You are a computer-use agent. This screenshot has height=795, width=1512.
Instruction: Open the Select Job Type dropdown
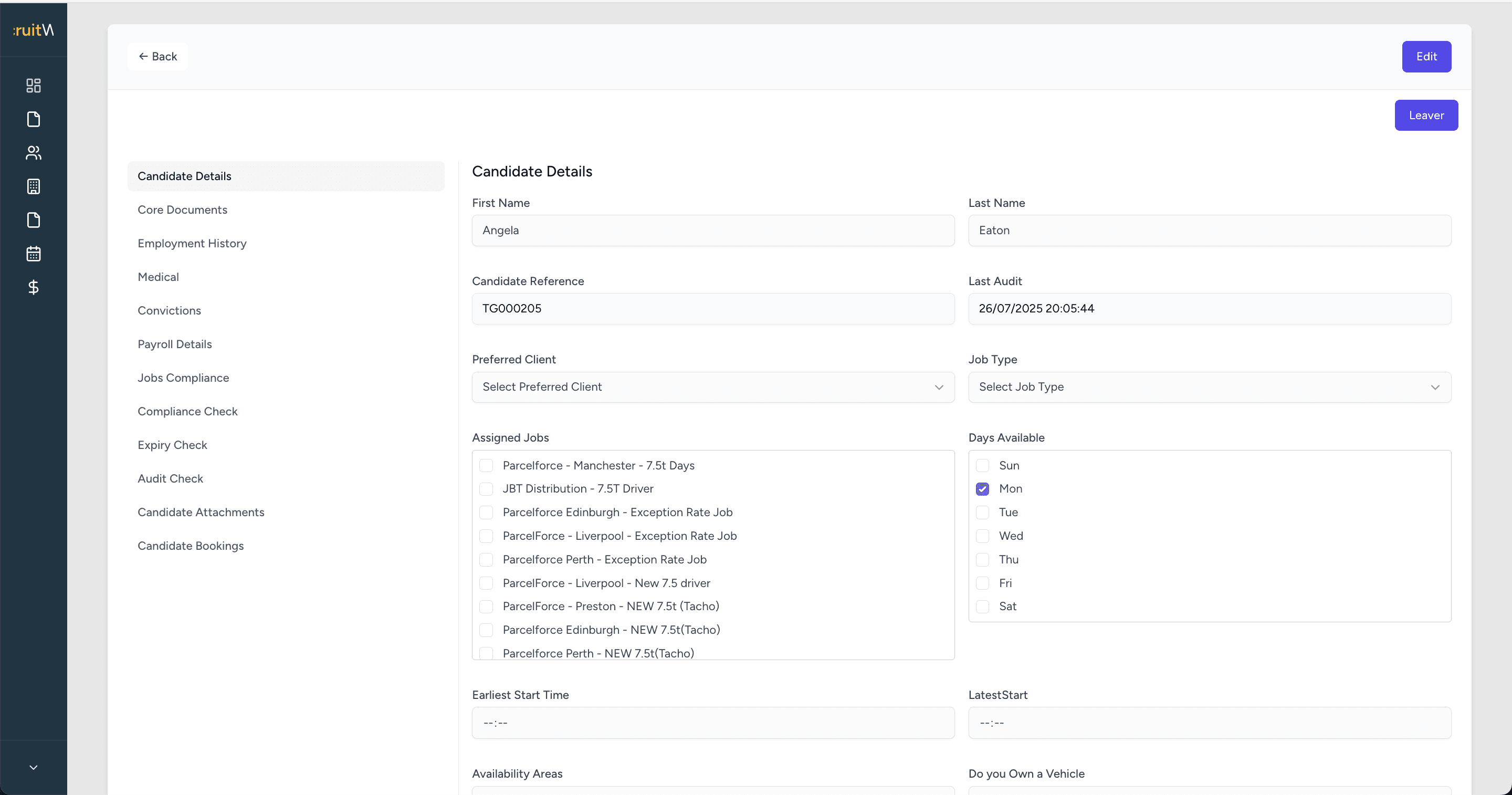pos(1210,387)
